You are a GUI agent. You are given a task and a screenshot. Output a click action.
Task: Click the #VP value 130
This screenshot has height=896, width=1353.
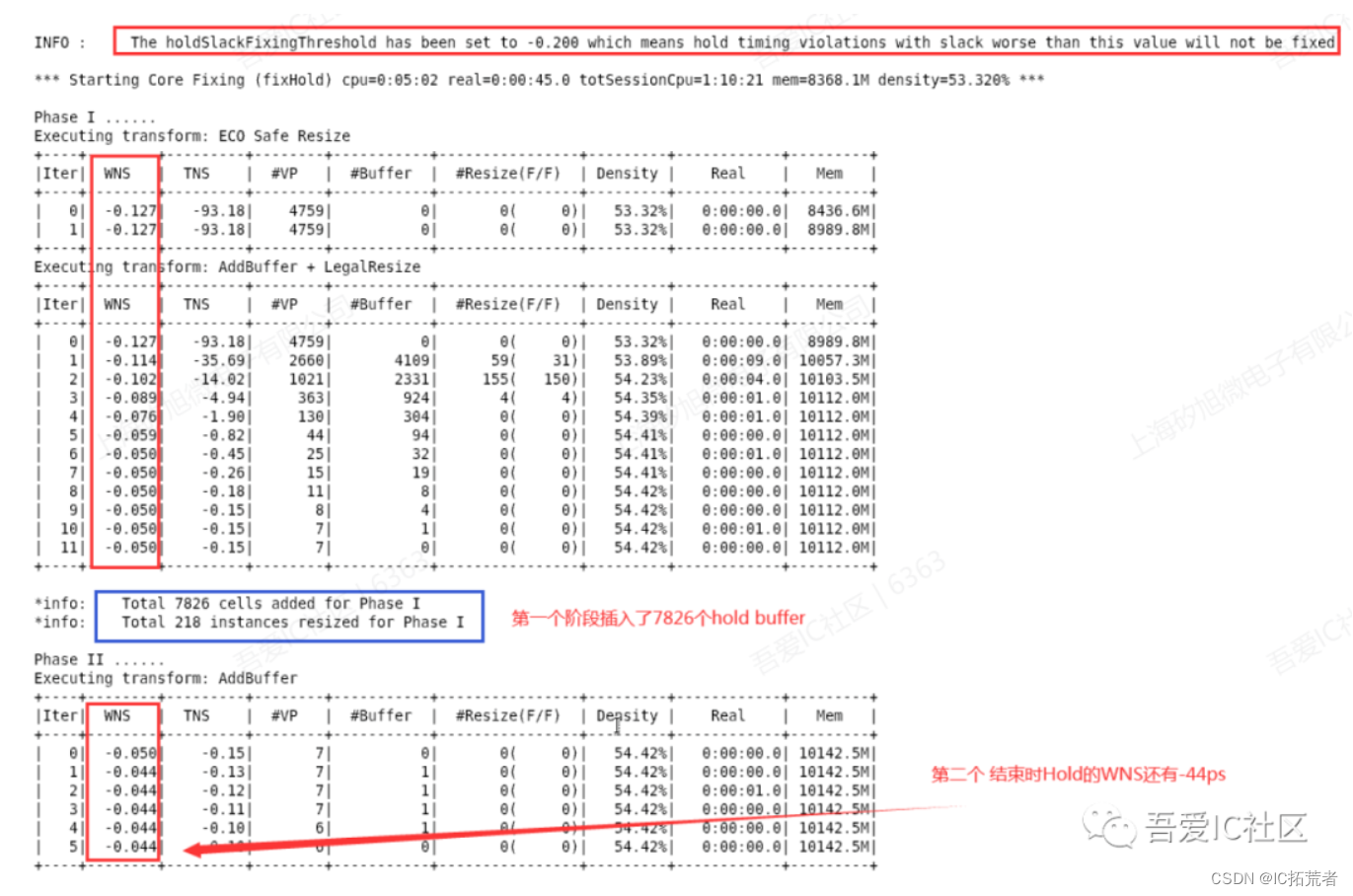311,417
